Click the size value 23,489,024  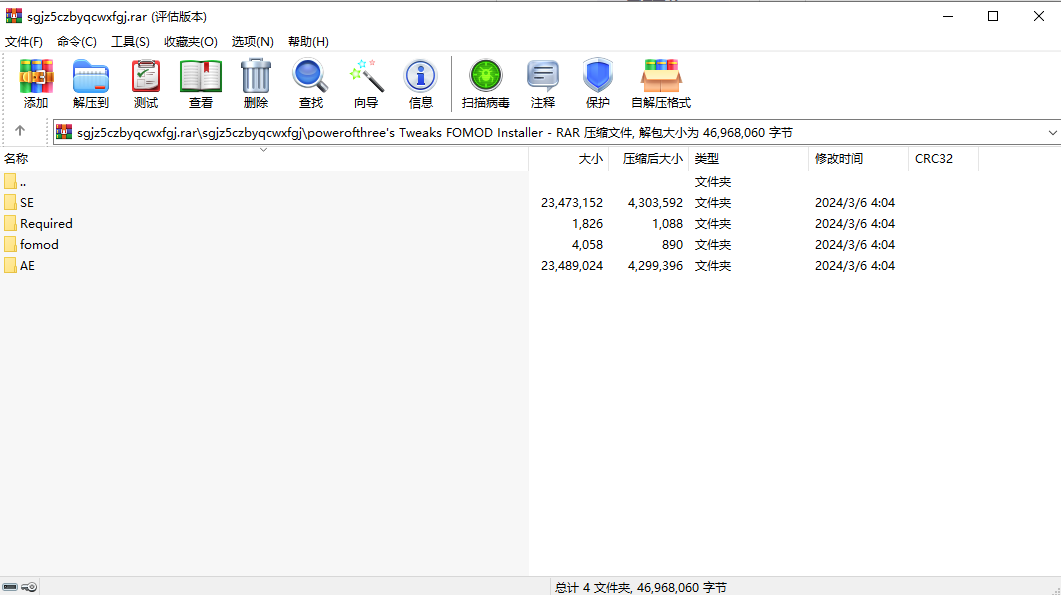click(572, 265)
